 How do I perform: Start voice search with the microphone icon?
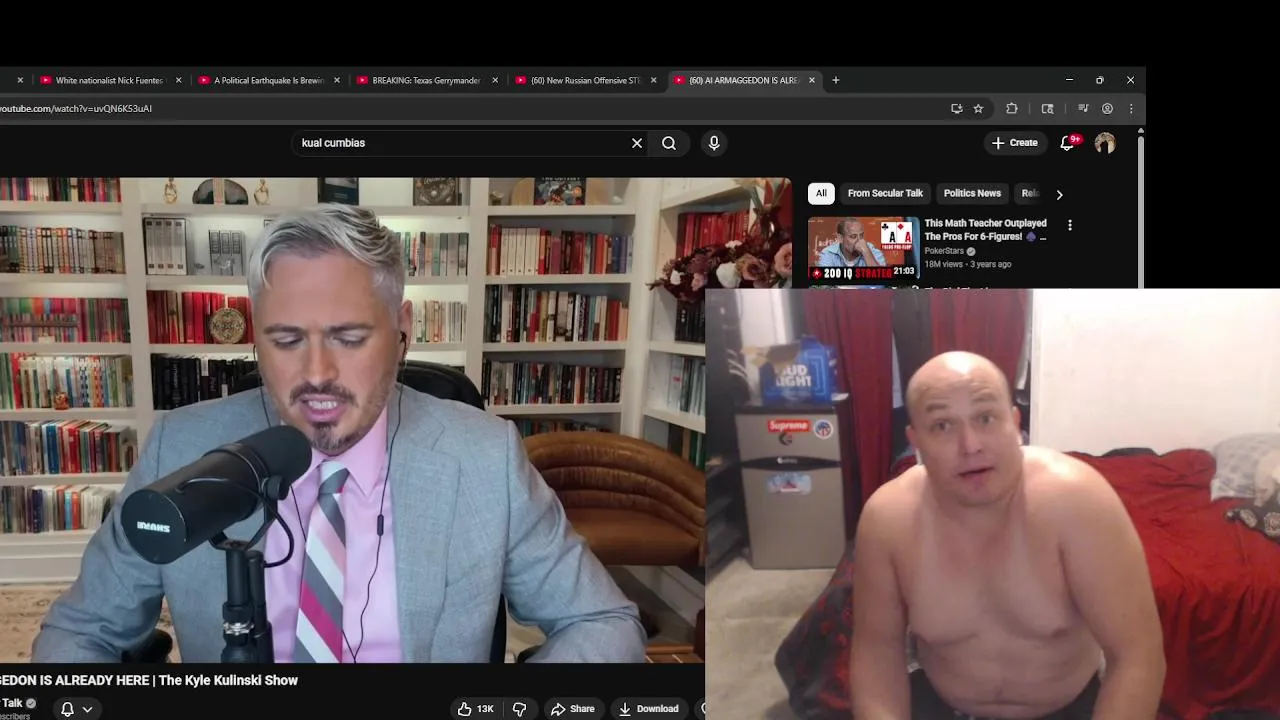[x=714, y=143]
